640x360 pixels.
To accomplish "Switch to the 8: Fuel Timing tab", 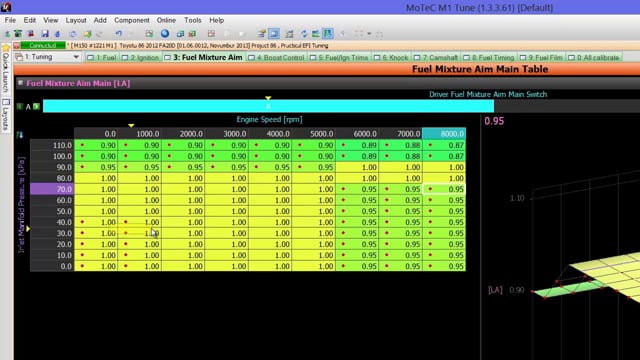I will click(489, 58).
